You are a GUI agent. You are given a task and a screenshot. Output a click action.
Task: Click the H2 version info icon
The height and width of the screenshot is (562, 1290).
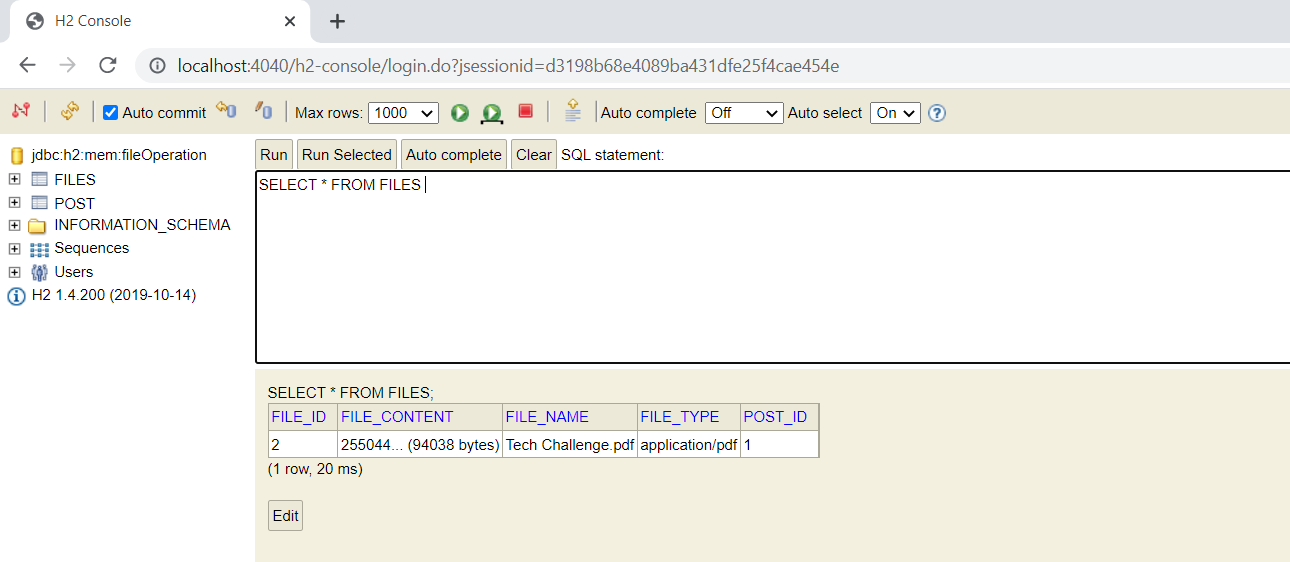click(16, 296)
